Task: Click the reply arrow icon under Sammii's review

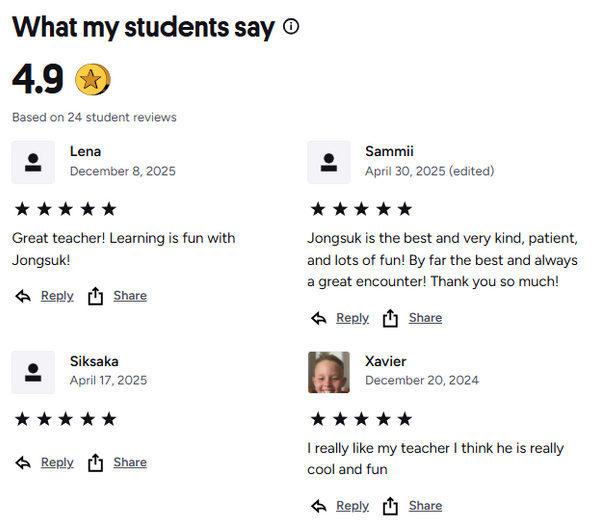Action: (319, 318)
